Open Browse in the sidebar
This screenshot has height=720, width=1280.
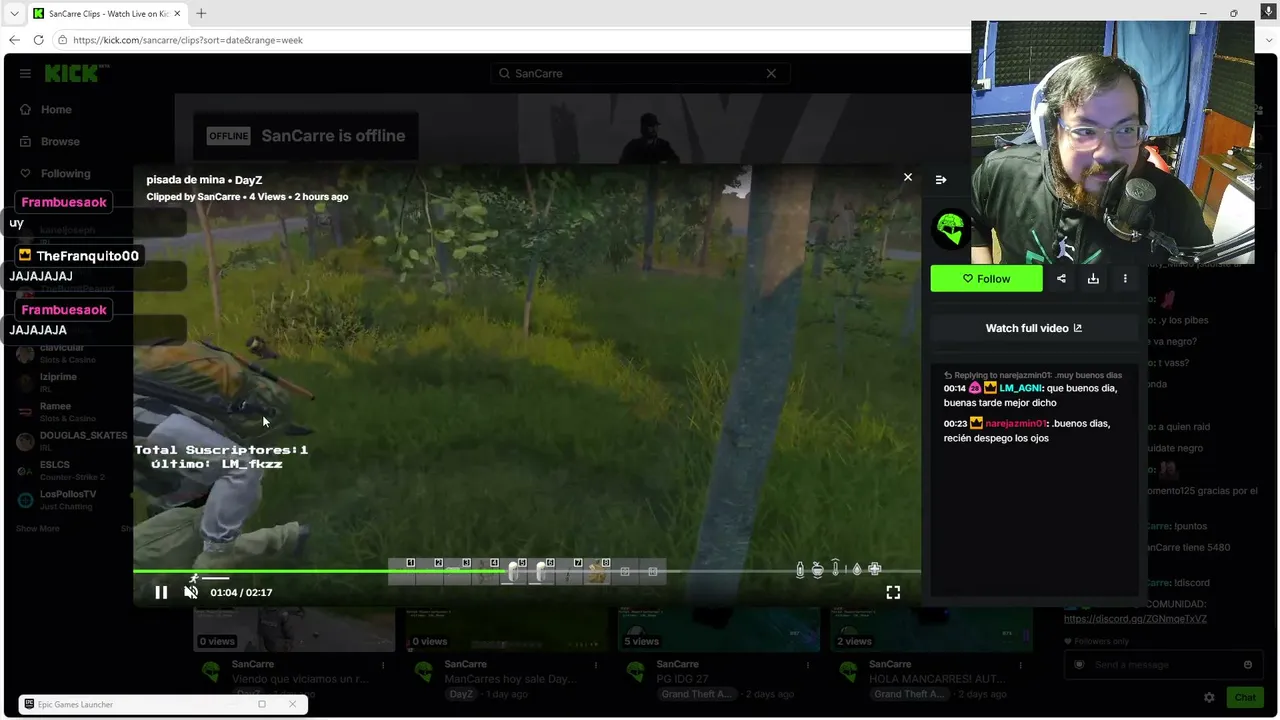[60, 142]
